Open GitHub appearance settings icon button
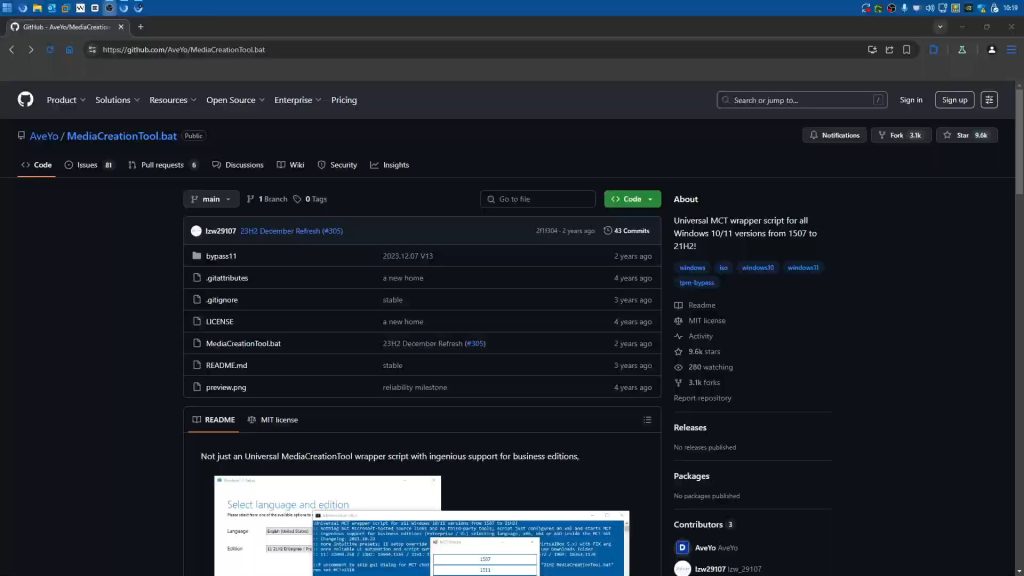Viewport: 1024px width, 576px height. 989,100
